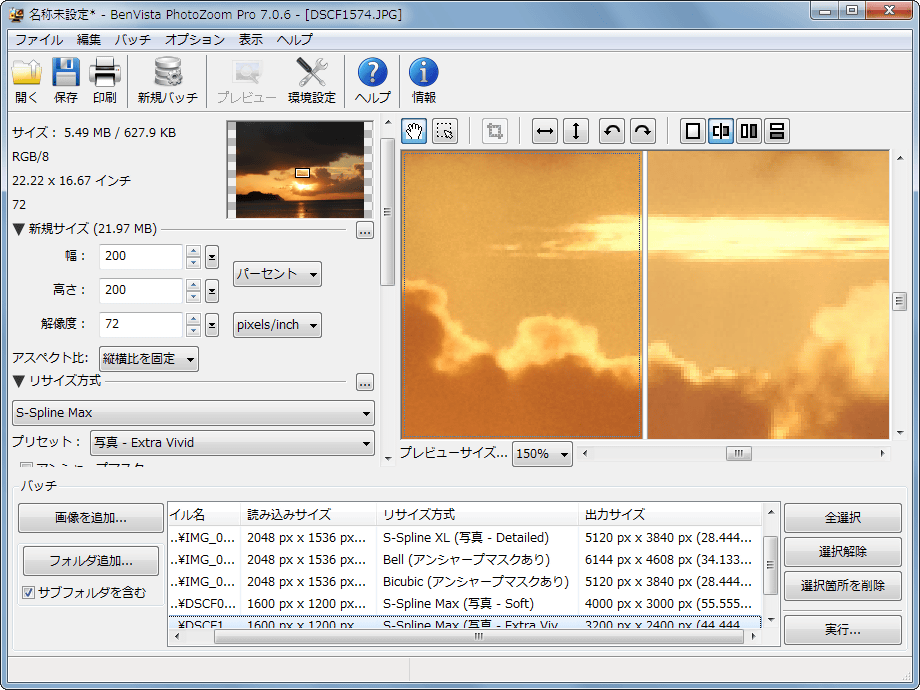This screenshot has height=690, width=920.
Task: Collapse the リサイズ方式 section triangle
Action: (18, 381)
